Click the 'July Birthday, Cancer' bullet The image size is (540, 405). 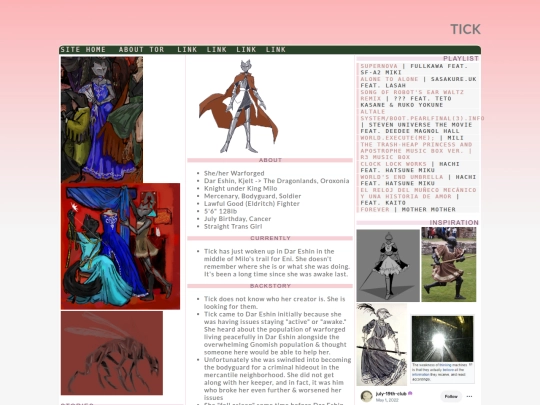pos(237,219)
